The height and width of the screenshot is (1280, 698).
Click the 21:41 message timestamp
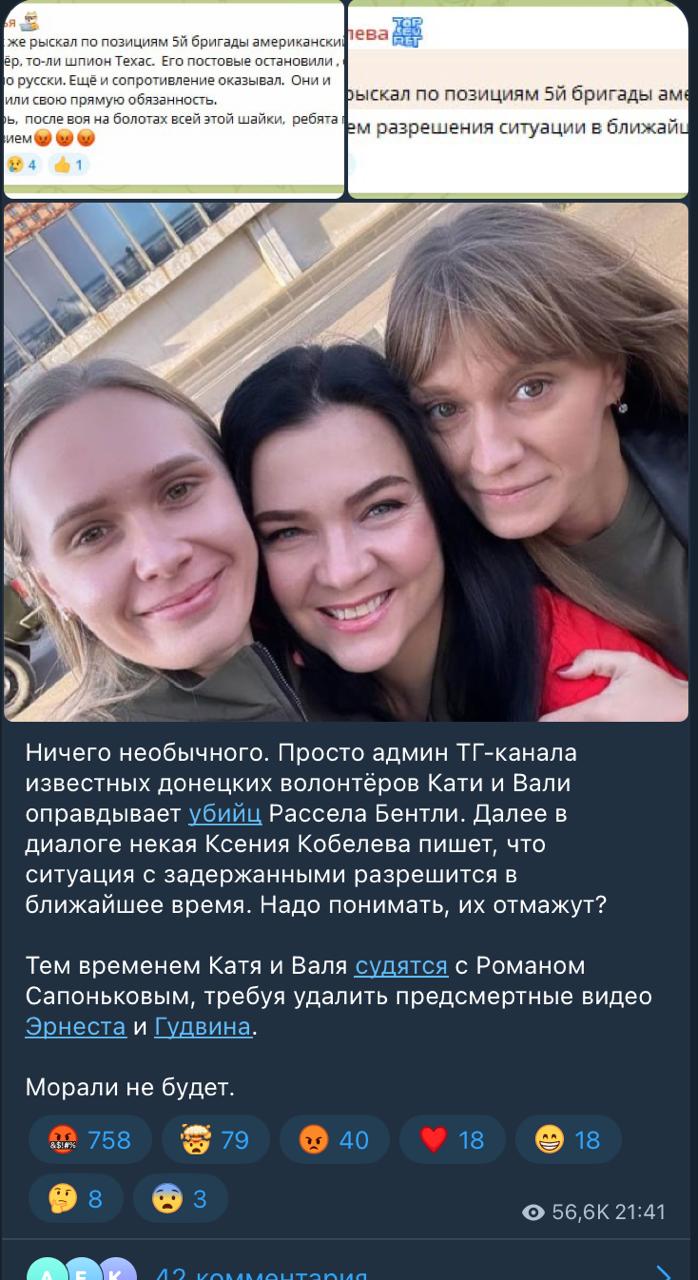pos(640,1212)
